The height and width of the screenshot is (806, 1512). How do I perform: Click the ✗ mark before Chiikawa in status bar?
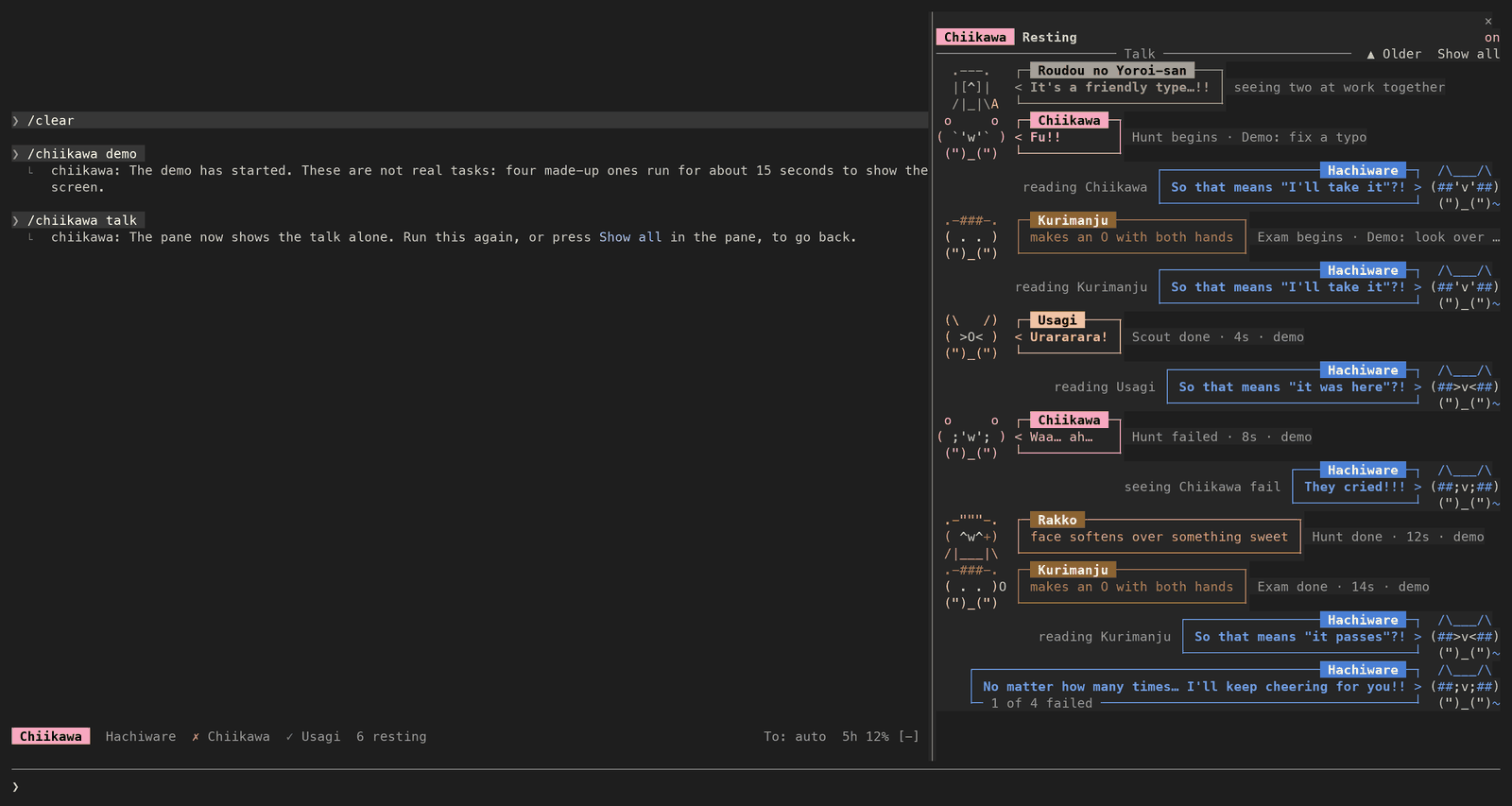point(196,737)
